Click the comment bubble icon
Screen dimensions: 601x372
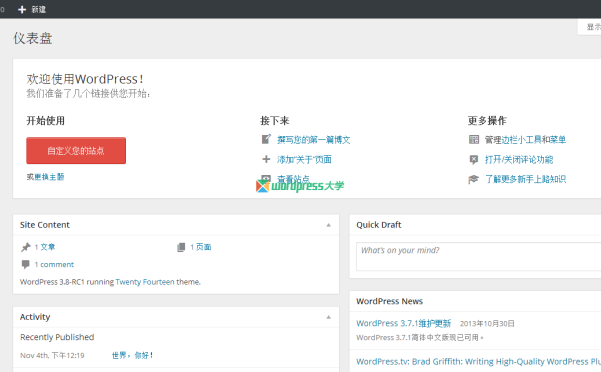coord(25,264)
